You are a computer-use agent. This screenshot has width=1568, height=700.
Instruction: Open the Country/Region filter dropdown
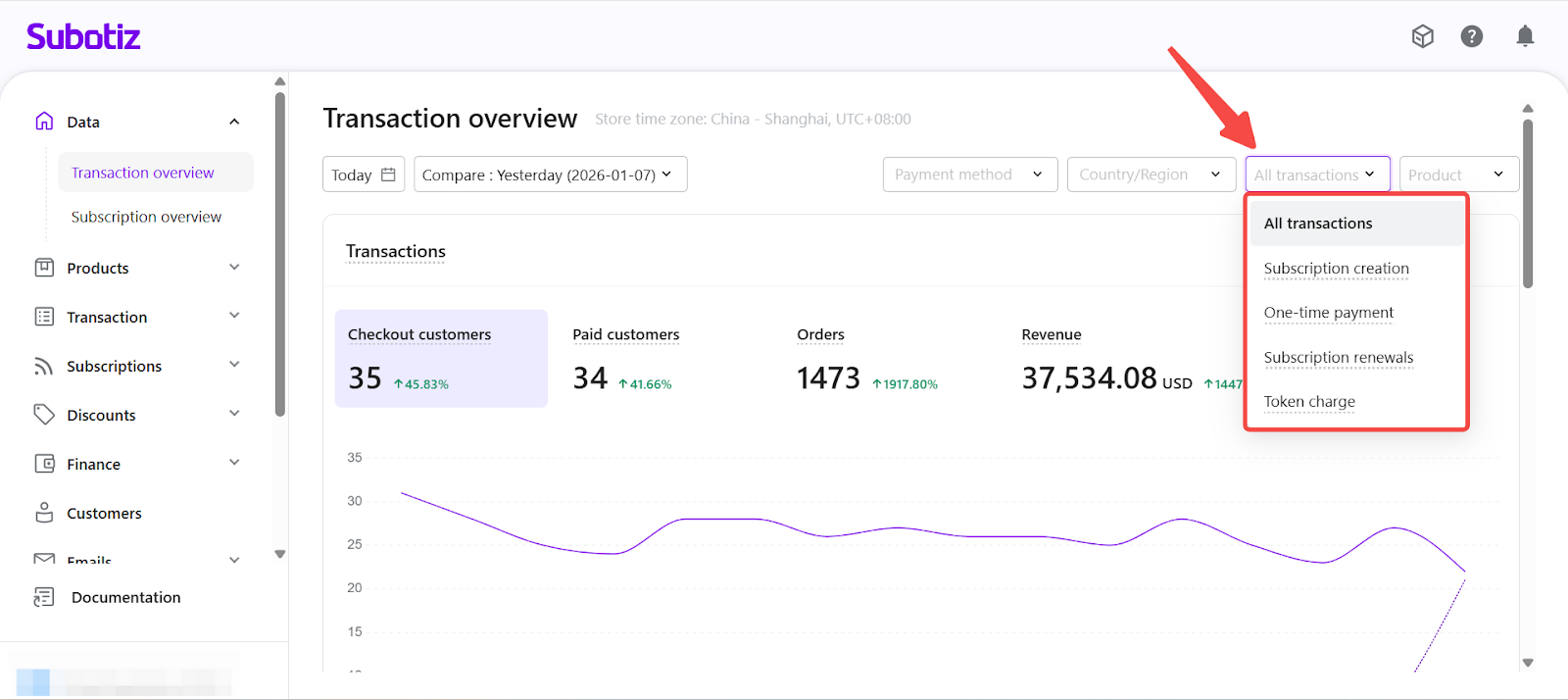1151,175
